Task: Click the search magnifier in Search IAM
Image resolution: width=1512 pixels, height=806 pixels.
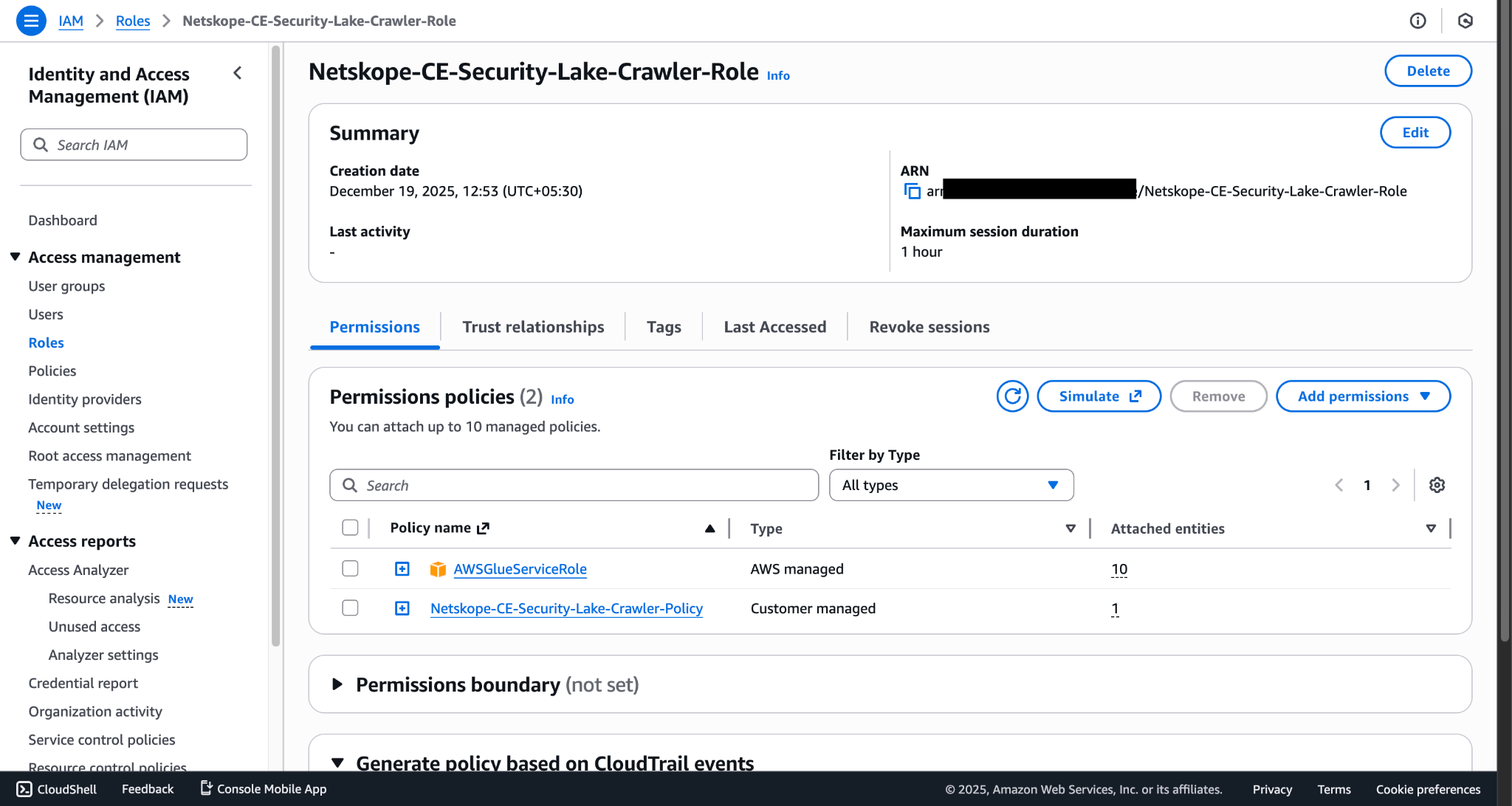Action: pos(41,145)
